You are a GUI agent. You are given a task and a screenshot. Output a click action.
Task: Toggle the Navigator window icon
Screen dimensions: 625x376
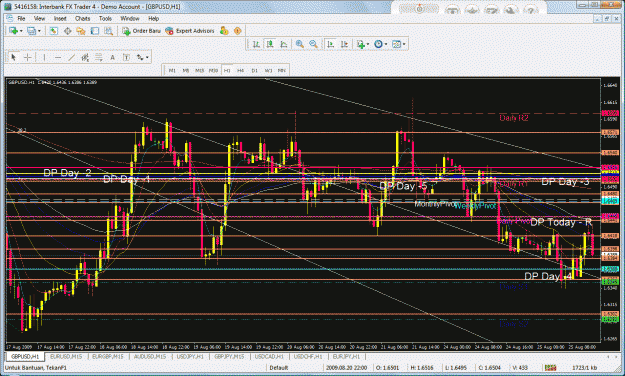(x=81, y=31)
